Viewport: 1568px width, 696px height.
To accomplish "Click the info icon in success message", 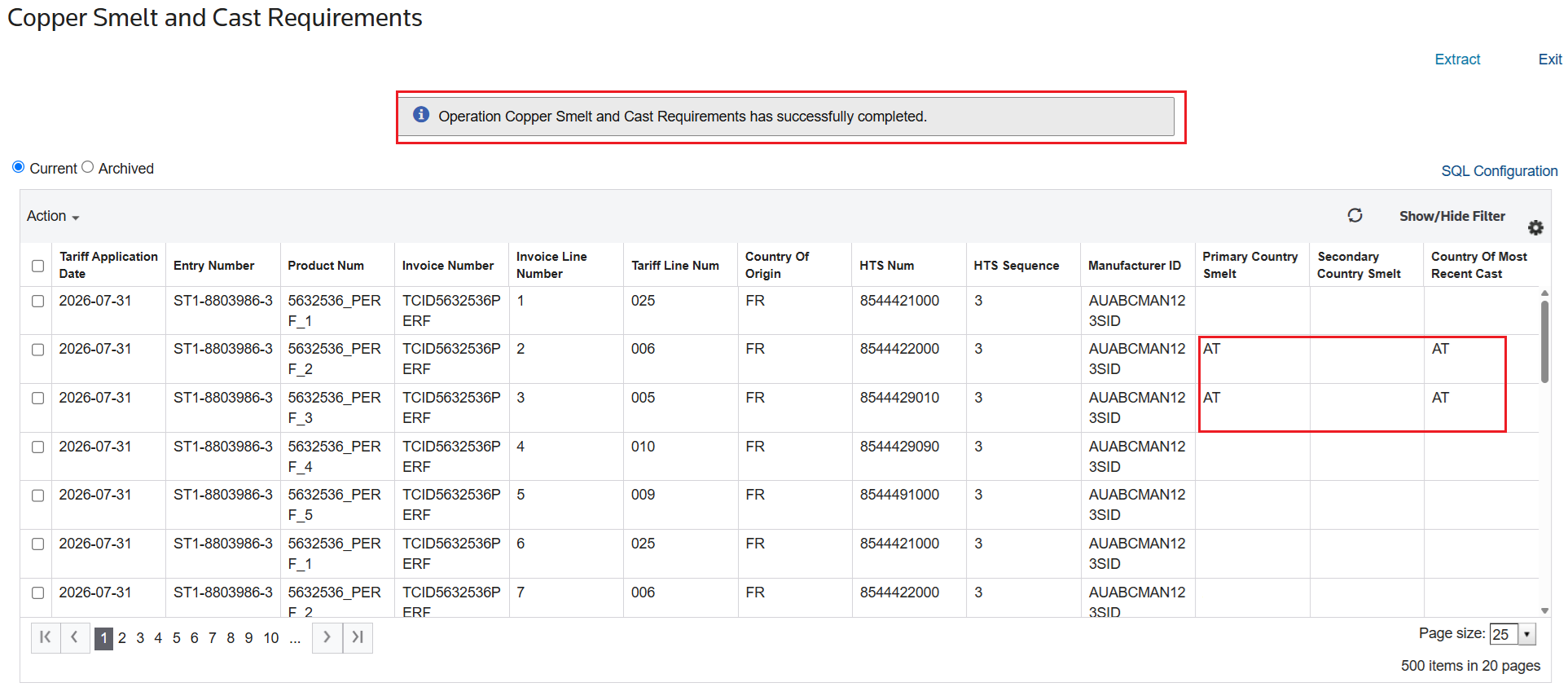I will tap(421, 115).
